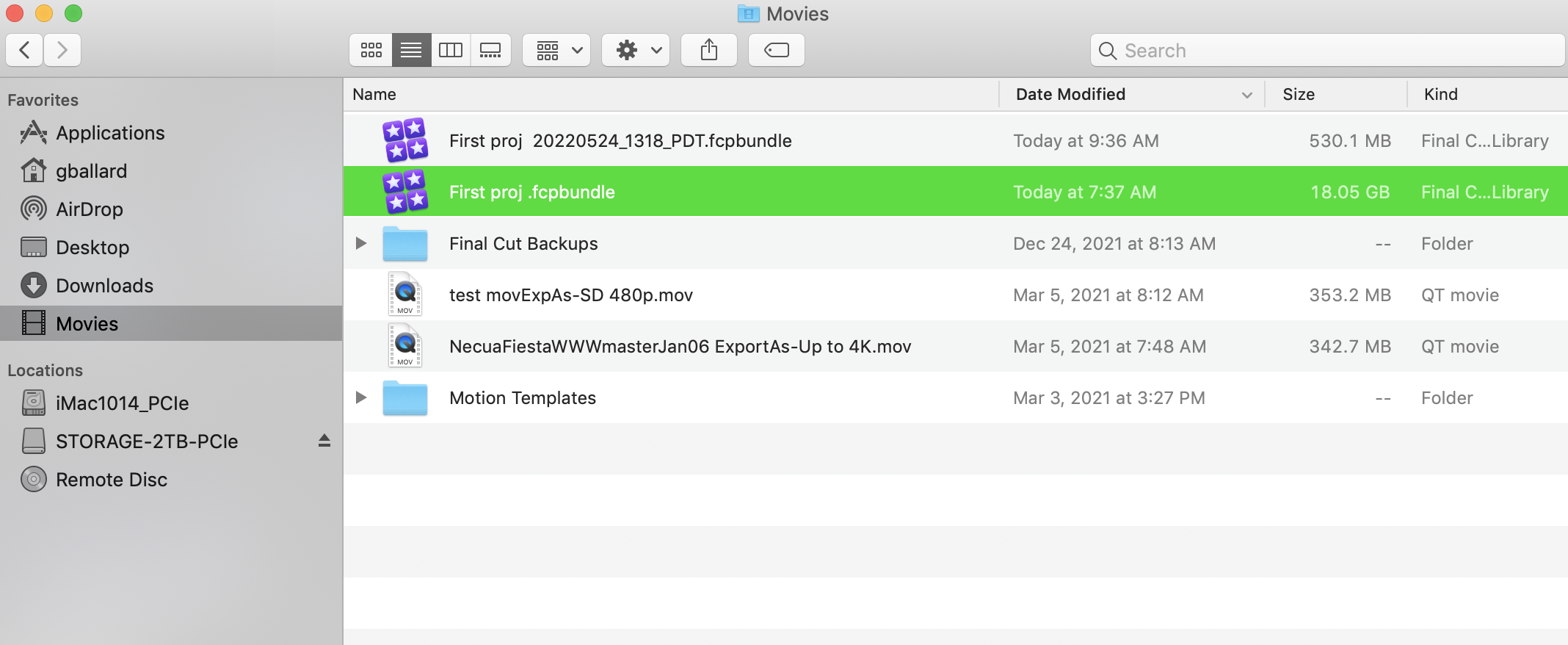
Task: Click the Share button in the toolbar
Action: (708, 50)
